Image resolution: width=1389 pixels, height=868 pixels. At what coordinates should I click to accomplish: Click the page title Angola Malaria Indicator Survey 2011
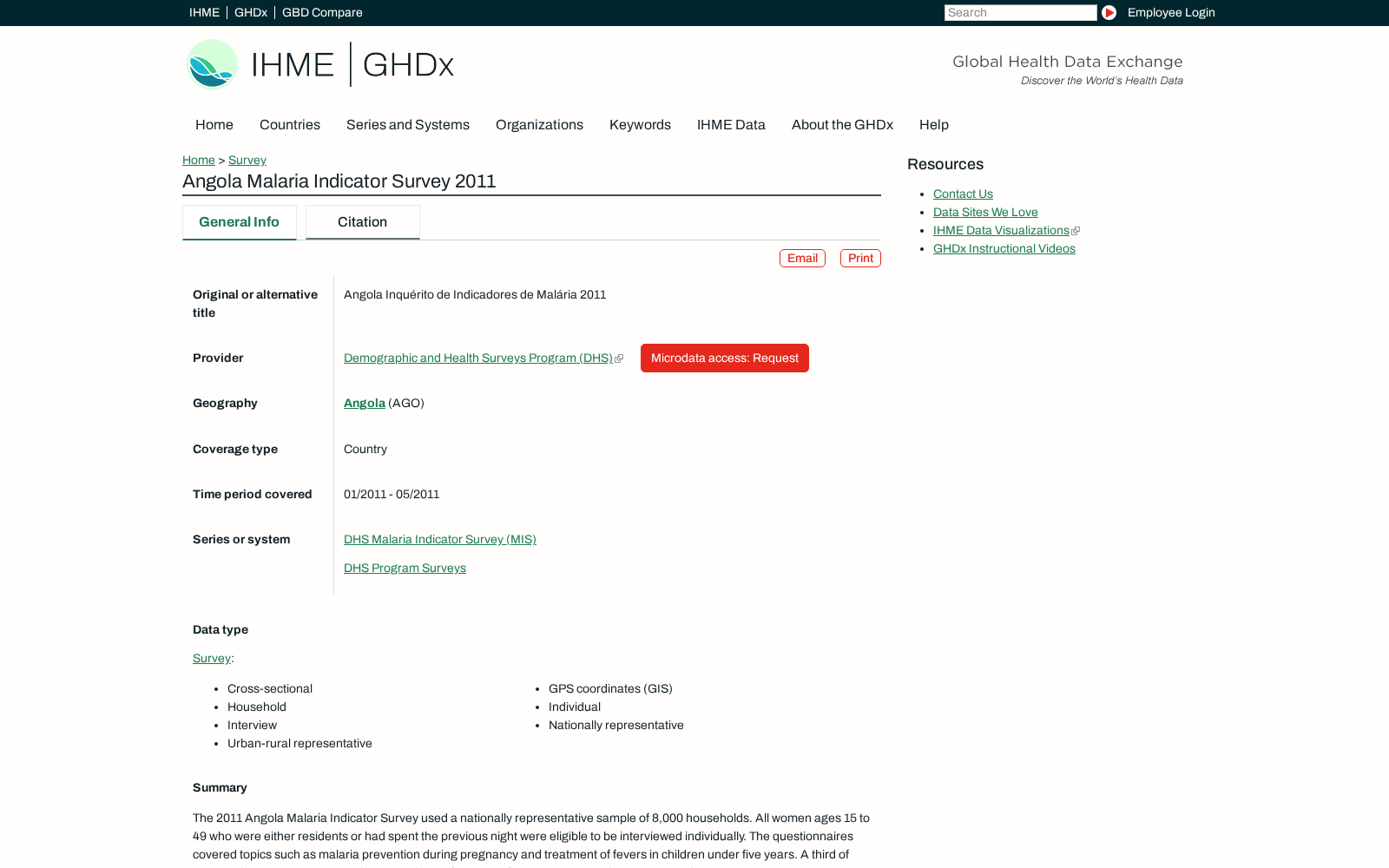pyautogui.click(x=339, y=181)
